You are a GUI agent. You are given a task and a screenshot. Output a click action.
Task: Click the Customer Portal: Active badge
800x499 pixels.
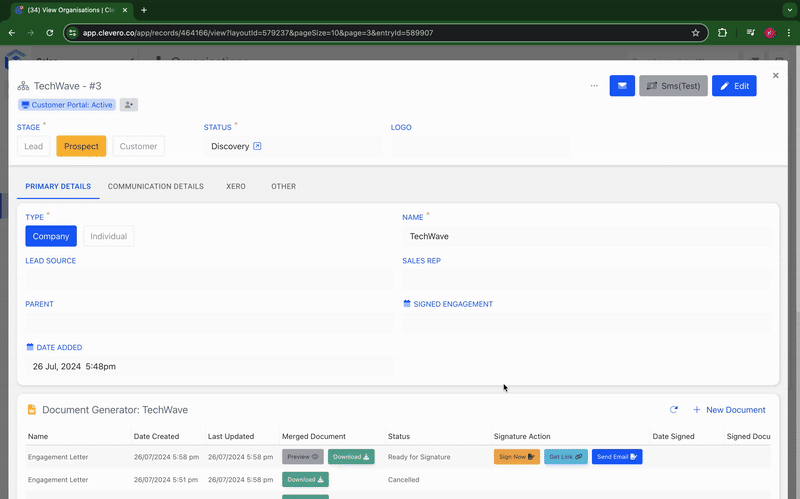pyautogui.click(x=67, y=105)
